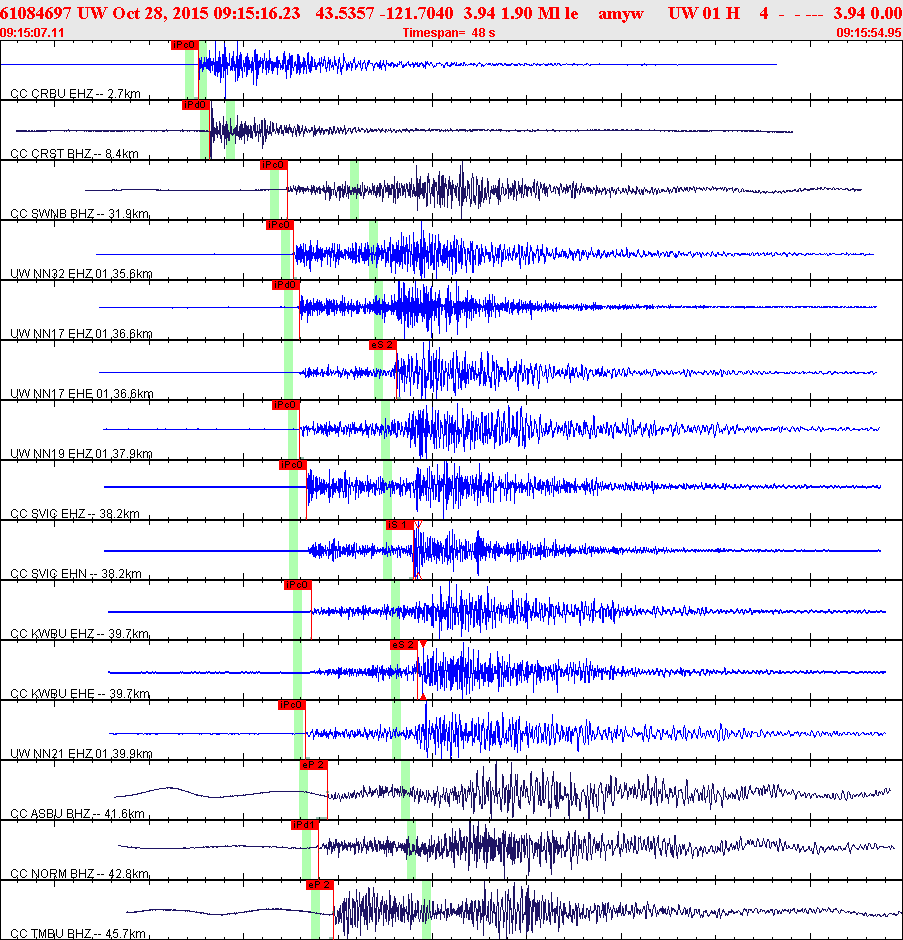Click the iPc0 pick marker on SWNB BHZ
This screenshot has width=903, height=940.
273,165
